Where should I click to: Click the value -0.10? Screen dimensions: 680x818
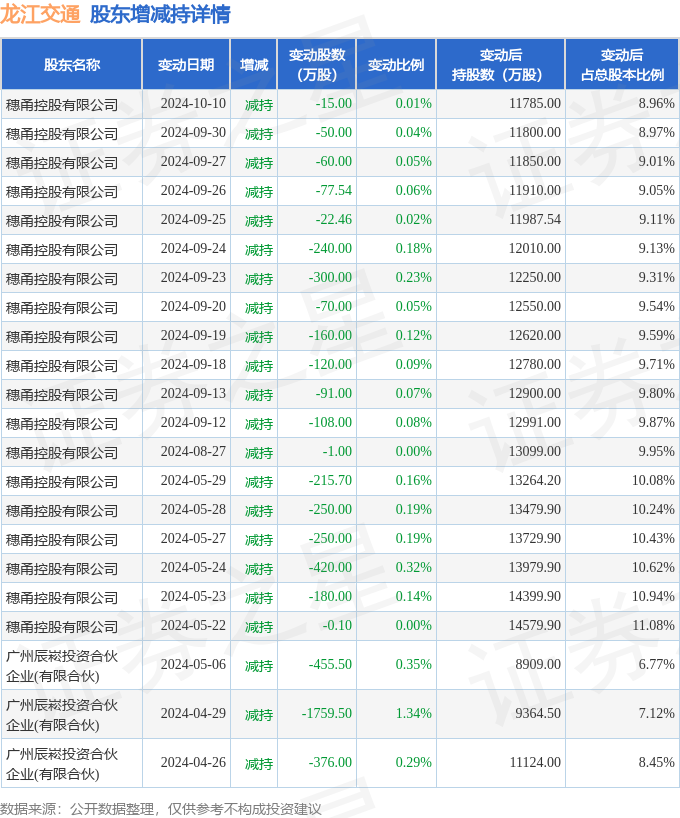pos(337,625)
